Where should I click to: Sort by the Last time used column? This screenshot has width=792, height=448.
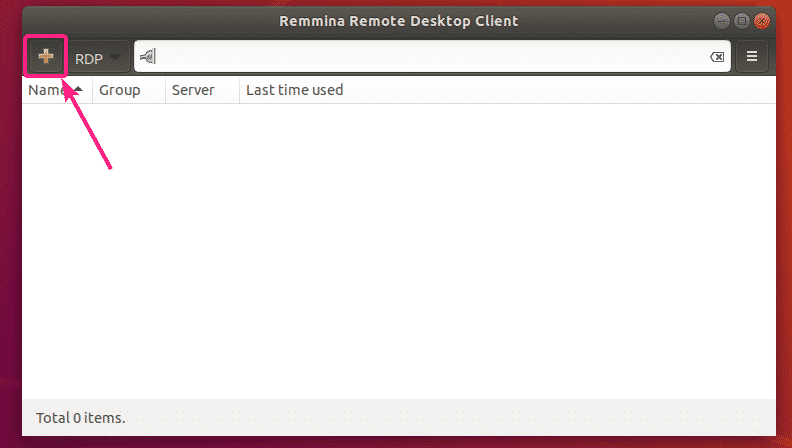294,90
